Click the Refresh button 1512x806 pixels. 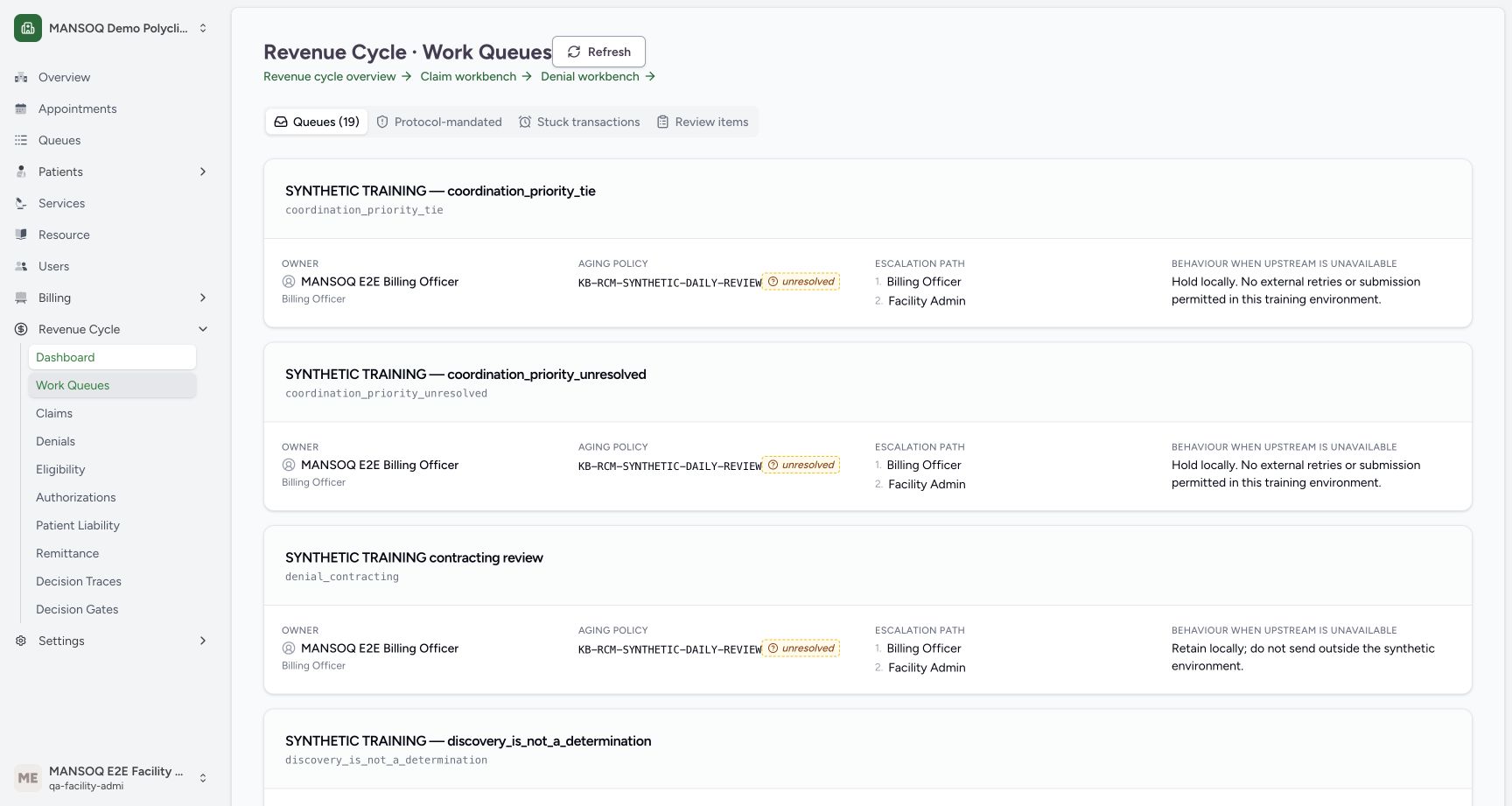point(598,52)
